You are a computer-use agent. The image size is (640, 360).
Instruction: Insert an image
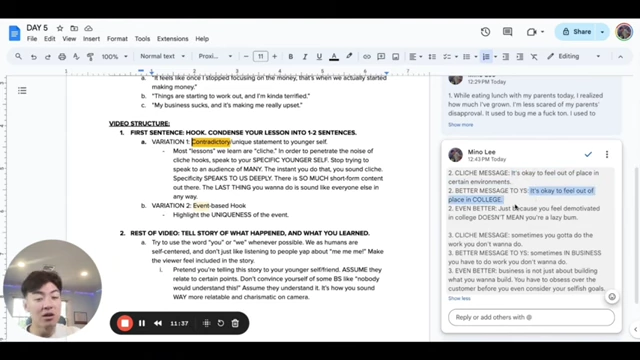tap(396, 57)
